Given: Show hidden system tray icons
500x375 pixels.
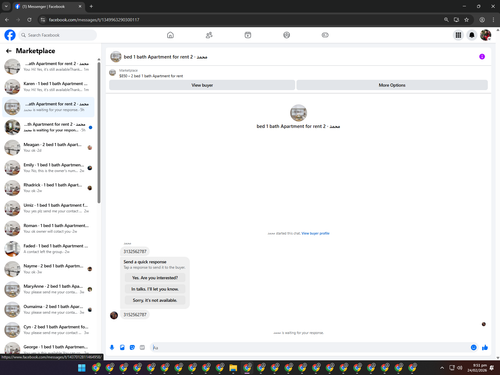Looking at the screenshot, I should tap(442, 368).
